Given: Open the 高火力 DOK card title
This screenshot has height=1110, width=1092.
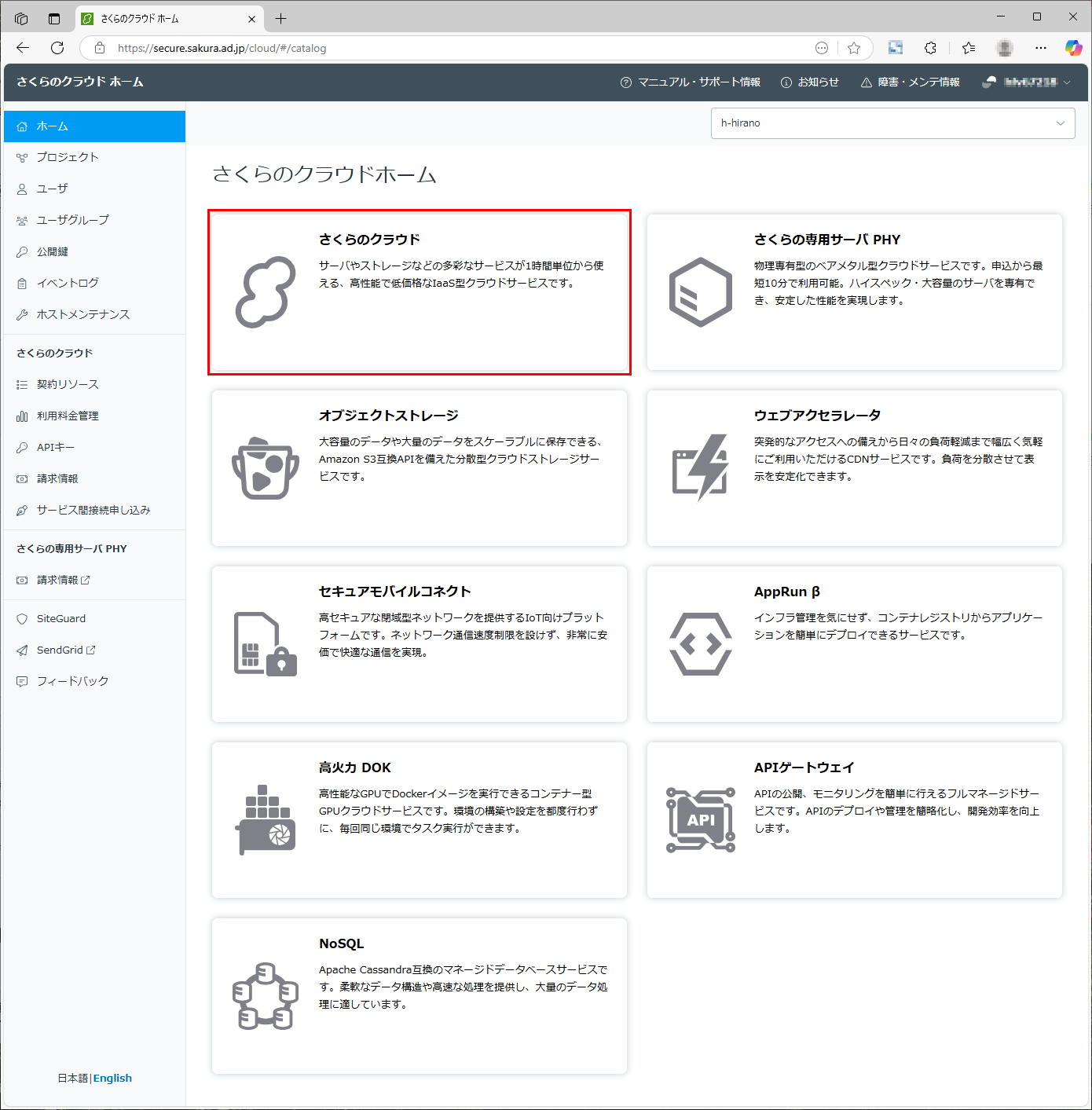Looking at the screenshot, I should point(354,767).
